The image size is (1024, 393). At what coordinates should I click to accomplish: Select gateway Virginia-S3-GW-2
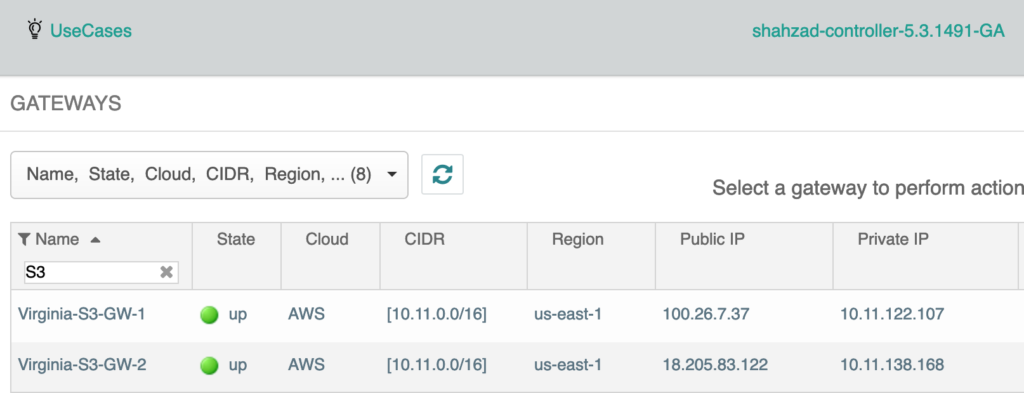(82, 364)
